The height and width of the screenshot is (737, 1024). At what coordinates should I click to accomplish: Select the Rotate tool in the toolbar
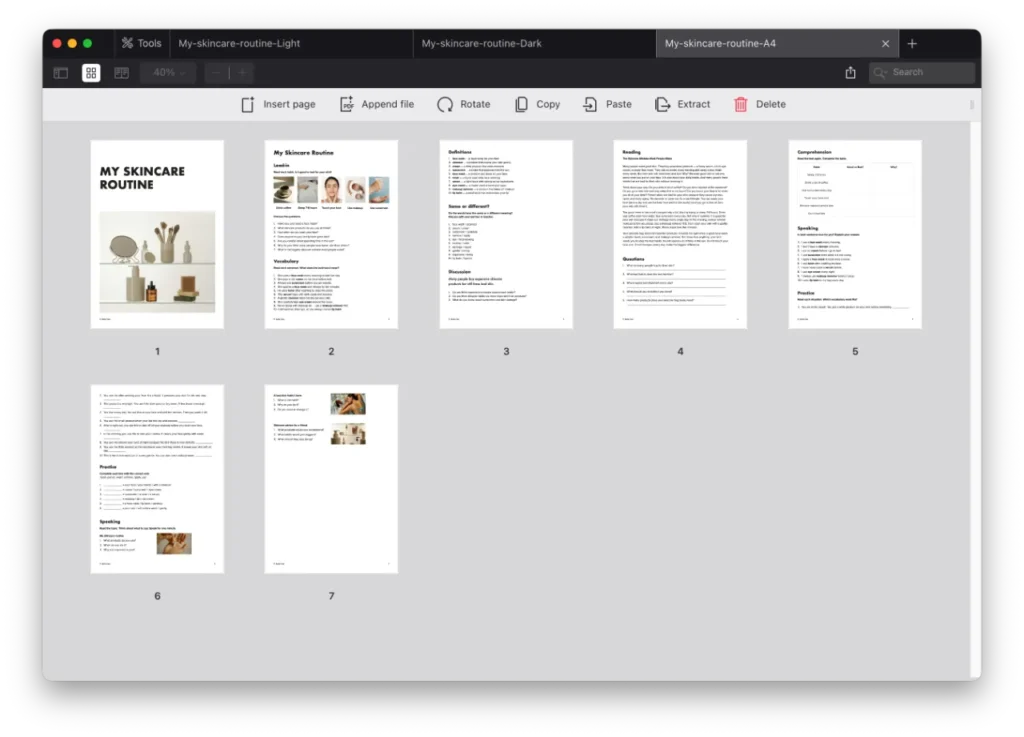tap(444, 104)
